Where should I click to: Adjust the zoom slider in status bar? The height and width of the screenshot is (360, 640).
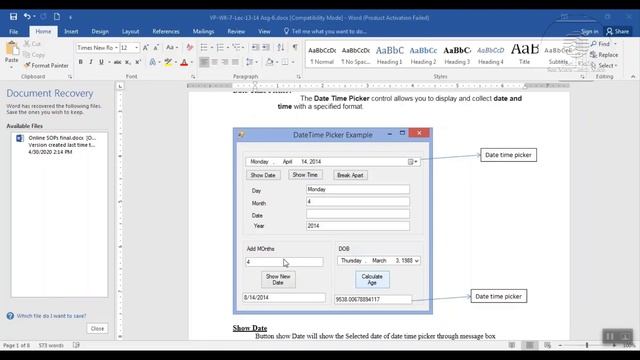(587, 345)
